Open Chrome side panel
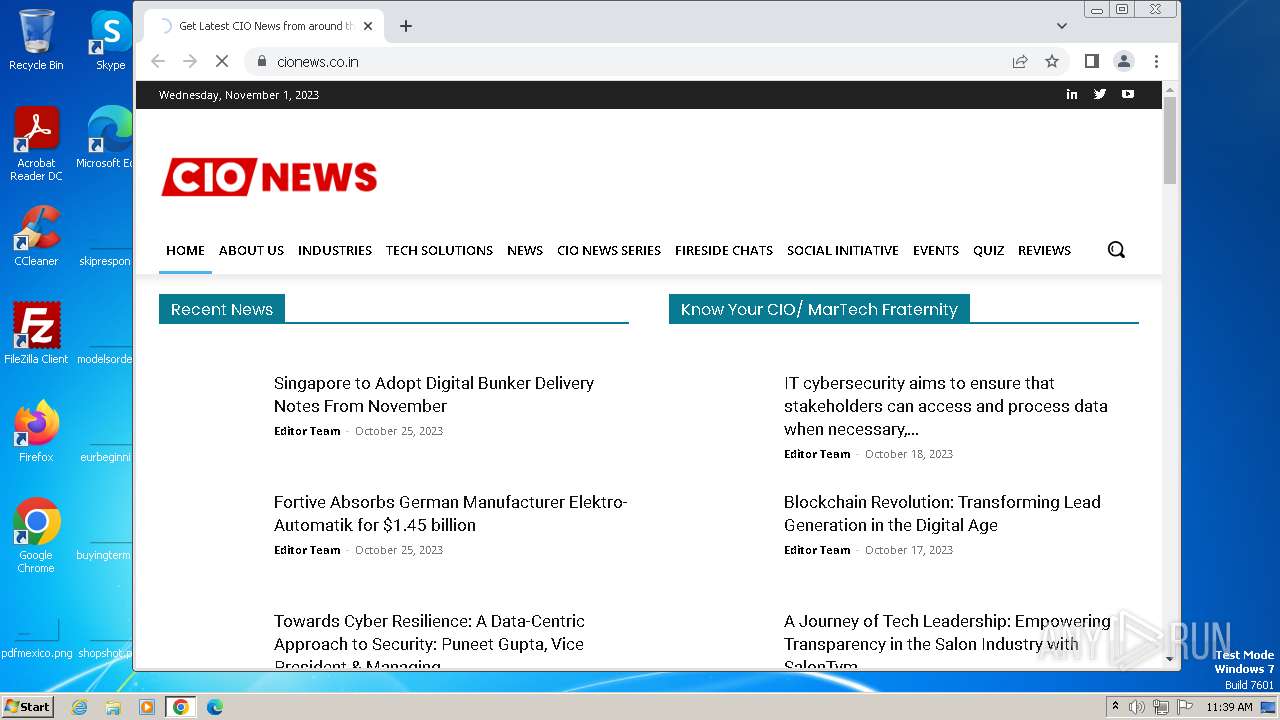1280x720 pixels. 1092,61
